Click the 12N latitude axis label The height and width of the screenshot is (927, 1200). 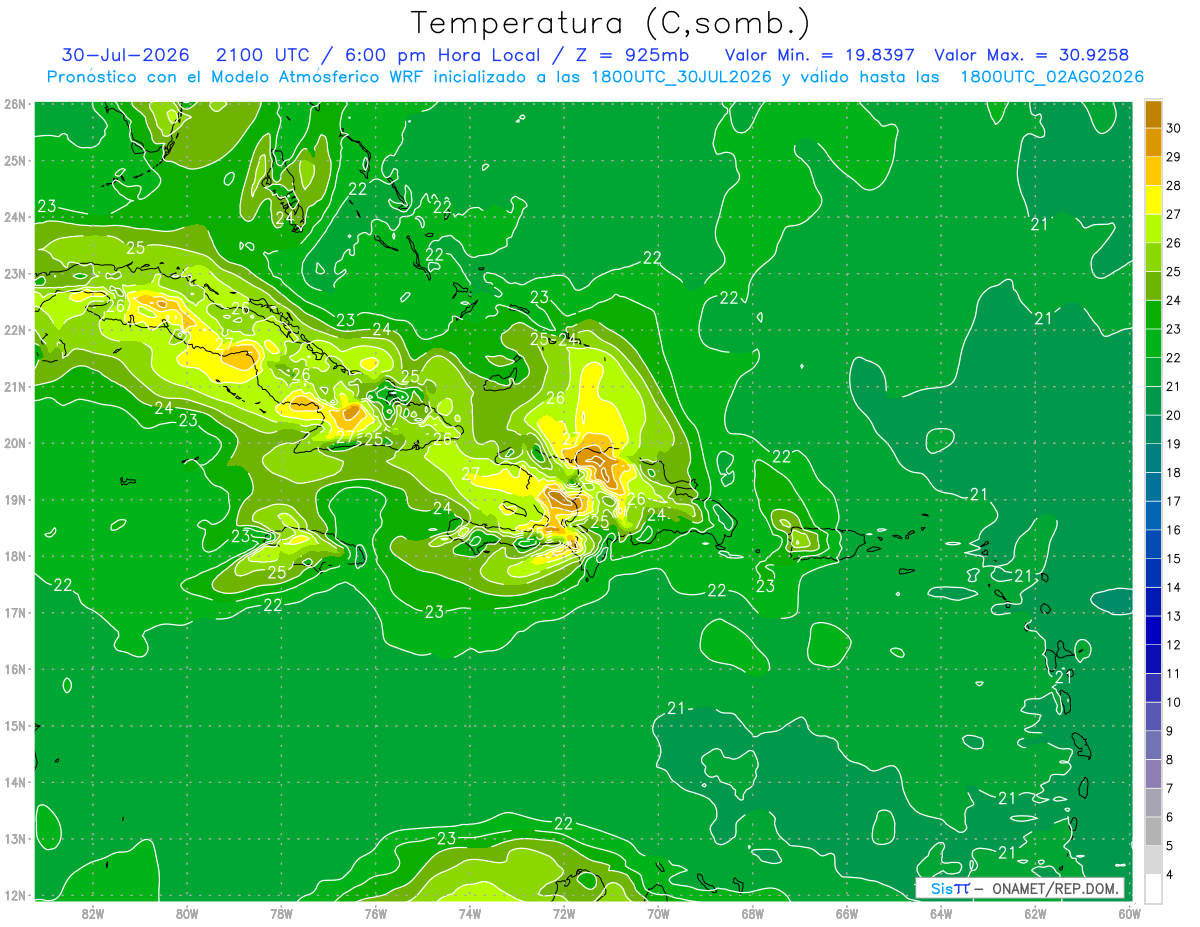[16, 895]
